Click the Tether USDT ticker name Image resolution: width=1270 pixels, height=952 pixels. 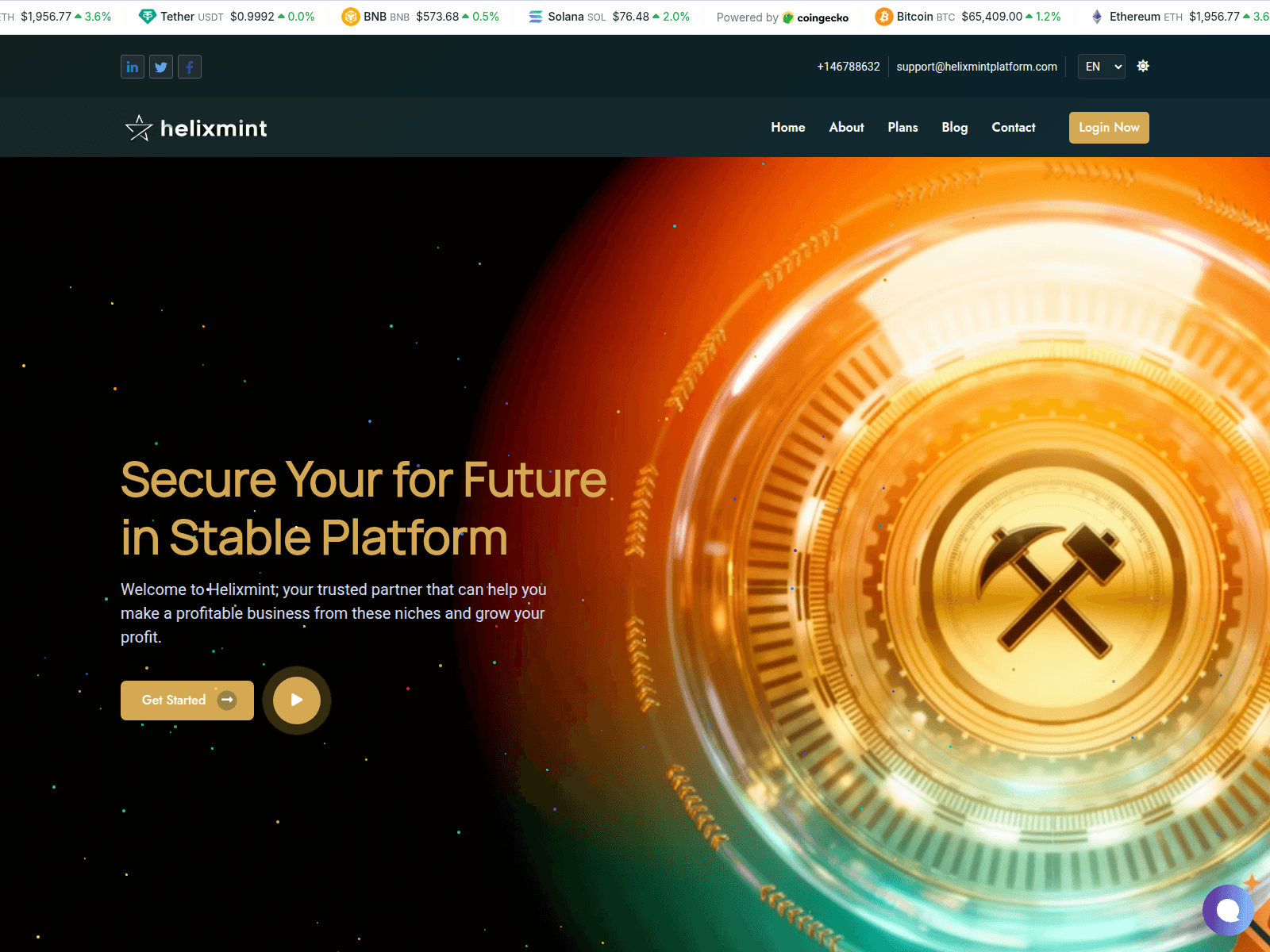192,17
